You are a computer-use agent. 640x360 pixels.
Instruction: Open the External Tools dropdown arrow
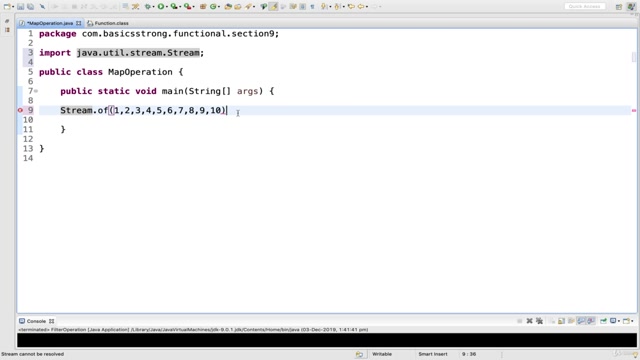click(x=193, y=7)
